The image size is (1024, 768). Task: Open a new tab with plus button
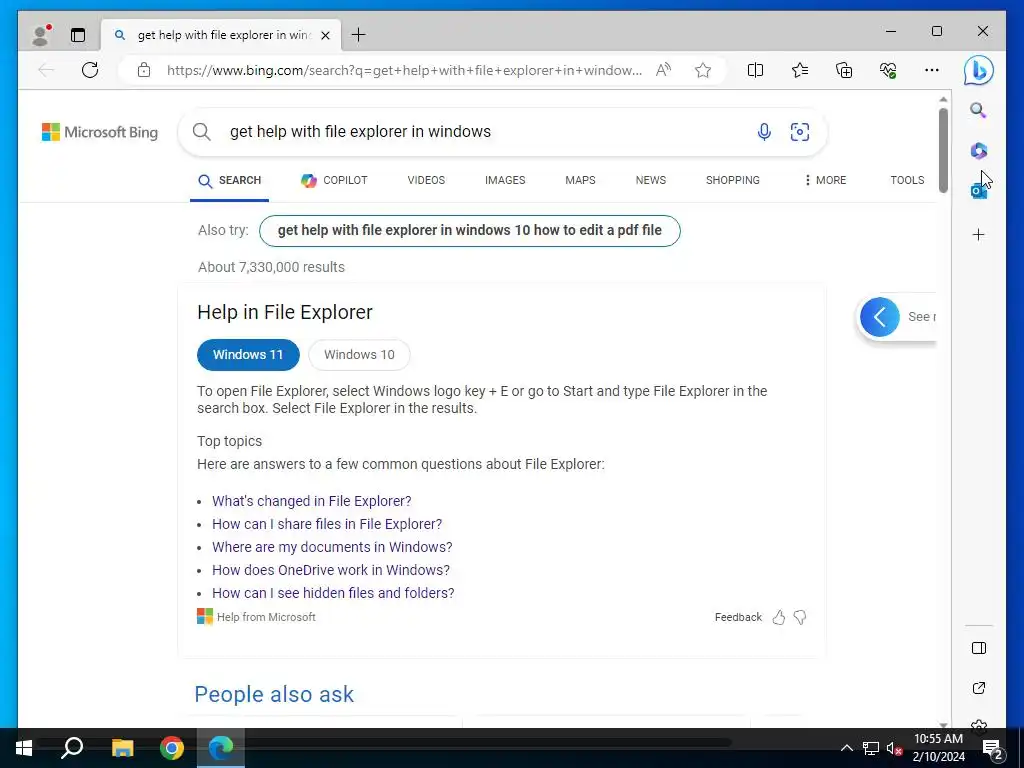pyautogui.click(x=359, y=35)
